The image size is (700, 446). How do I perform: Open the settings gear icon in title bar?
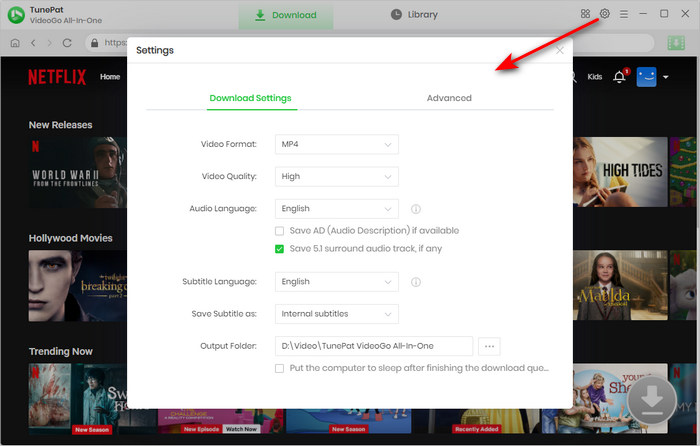[x=604, y=14]
